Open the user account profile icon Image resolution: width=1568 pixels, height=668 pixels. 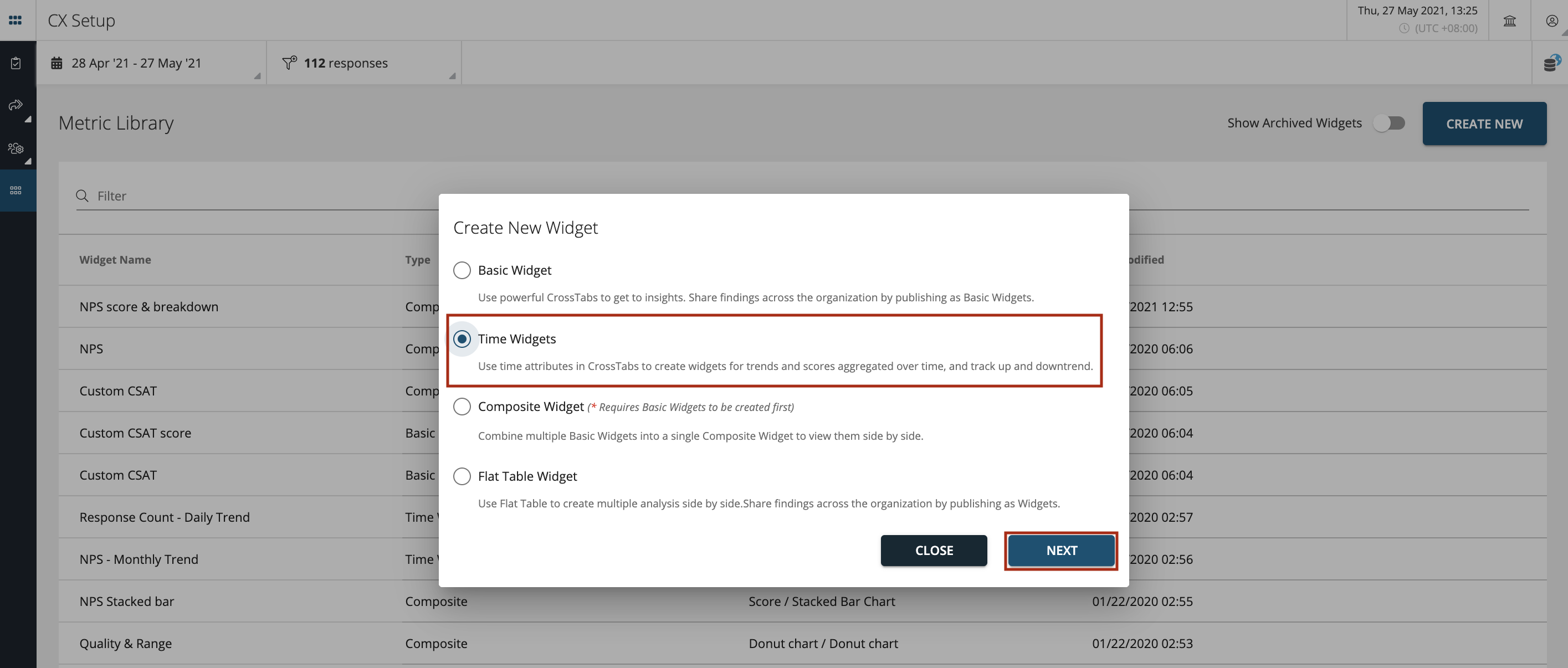tap(1551, 20)
